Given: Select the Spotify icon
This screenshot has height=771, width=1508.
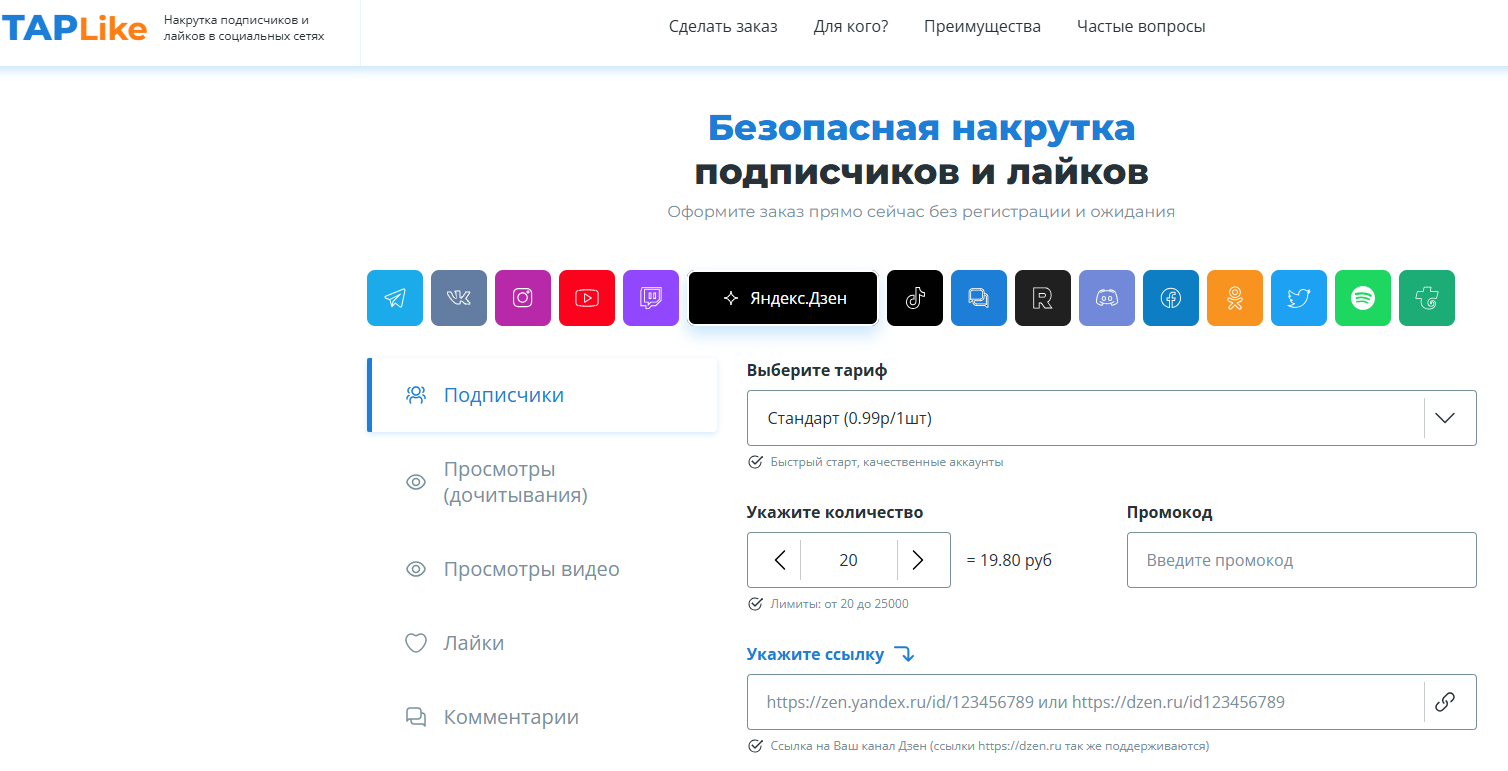Looking at the screenshot, I should pos(1363,298).
